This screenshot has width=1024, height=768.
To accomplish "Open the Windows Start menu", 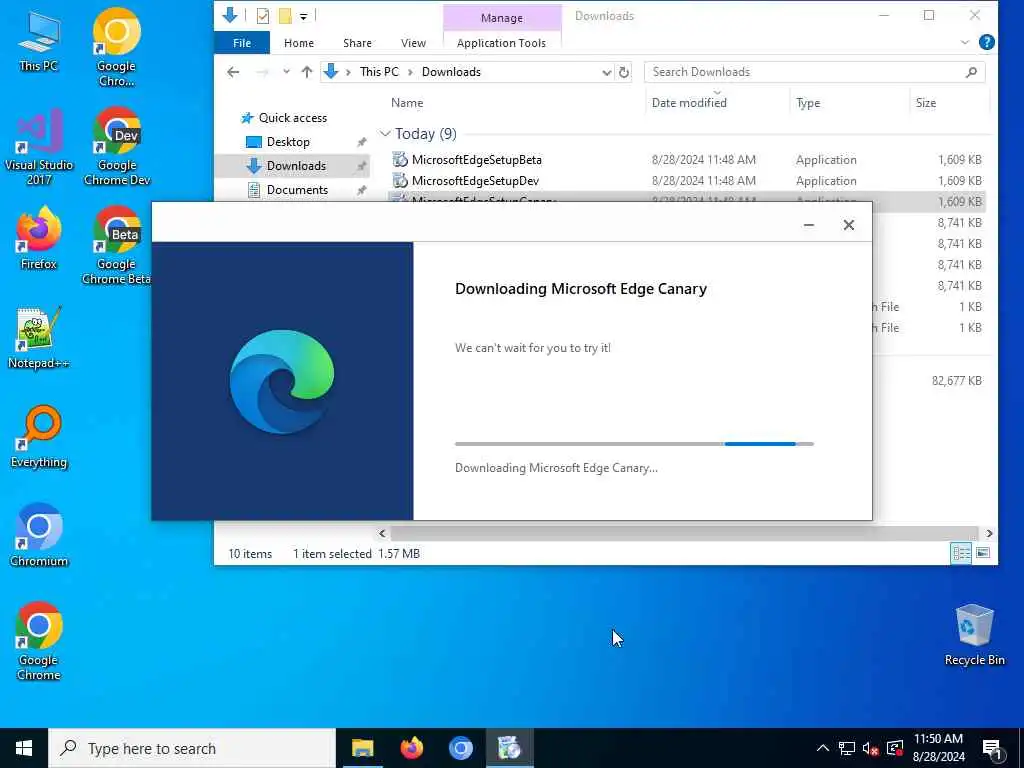I will (24, 748).
